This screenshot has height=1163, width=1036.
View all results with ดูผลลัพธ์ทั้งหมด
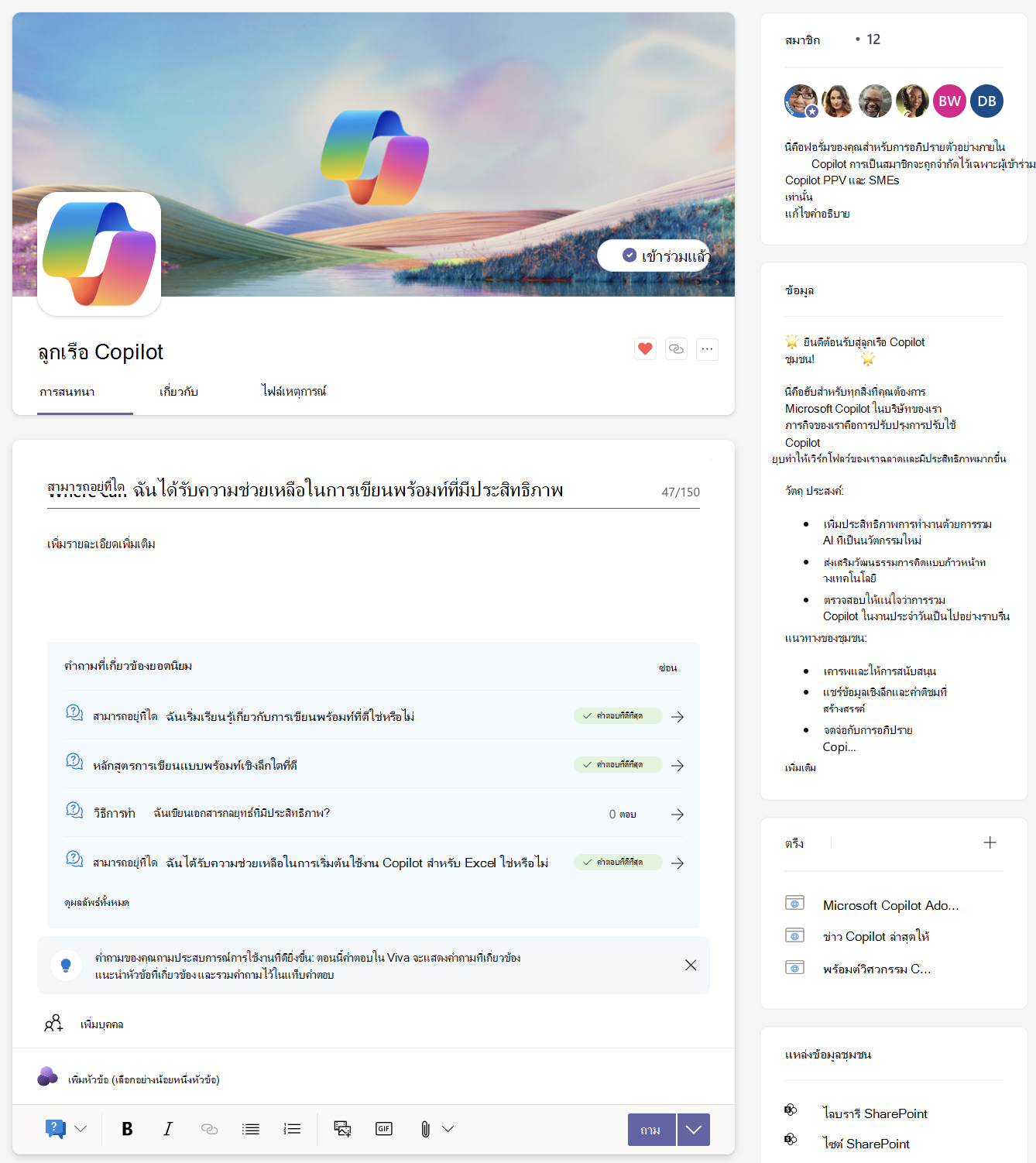[97, 903]
